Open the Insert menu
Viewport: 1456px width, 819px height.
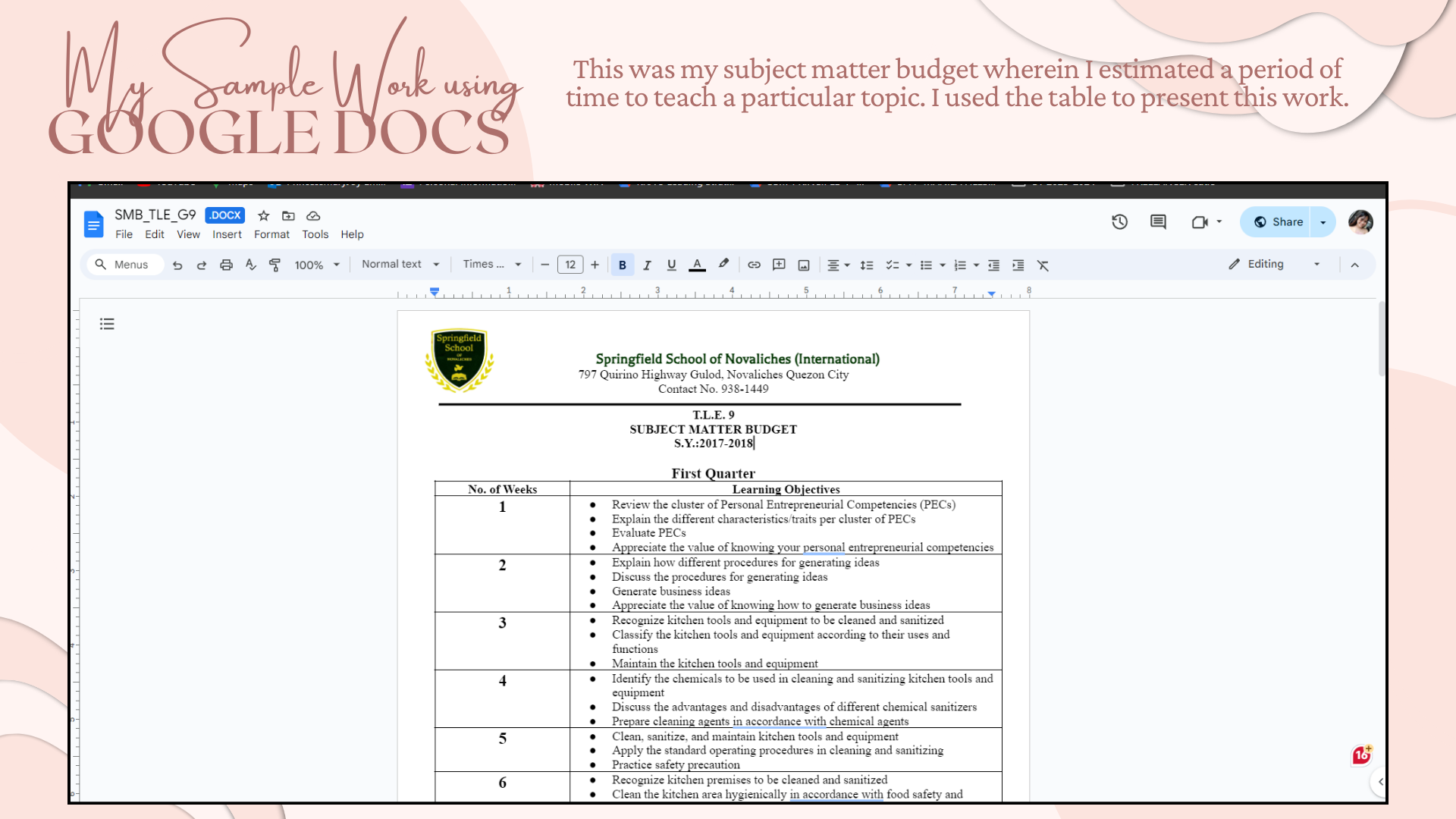point(227,234)
